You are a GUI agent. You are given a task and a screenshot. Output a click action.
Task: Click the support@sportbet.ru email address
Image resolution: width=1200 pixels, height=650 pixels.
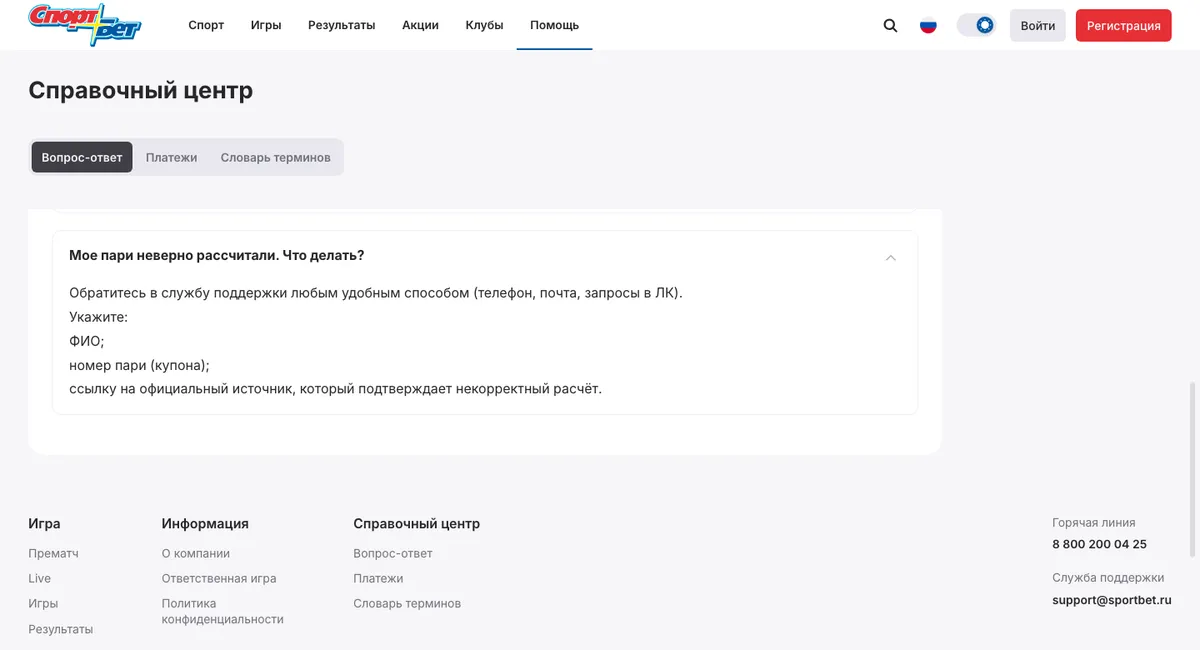(x=1112, y=600)
